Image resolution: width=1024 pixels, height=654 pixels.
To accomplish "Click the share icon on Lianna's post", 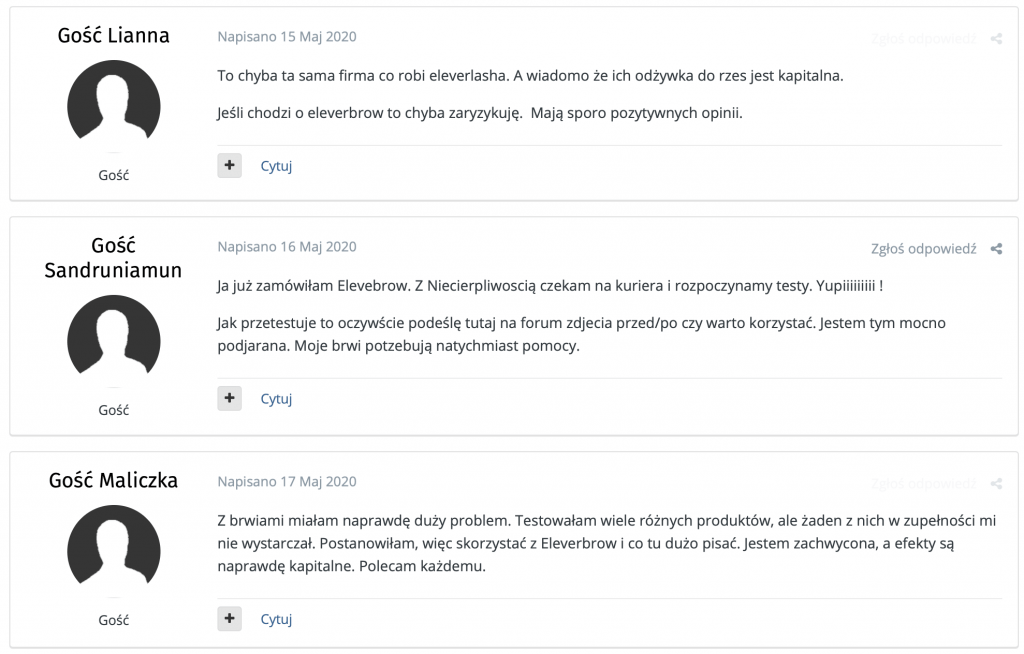I will pos(996,39).
